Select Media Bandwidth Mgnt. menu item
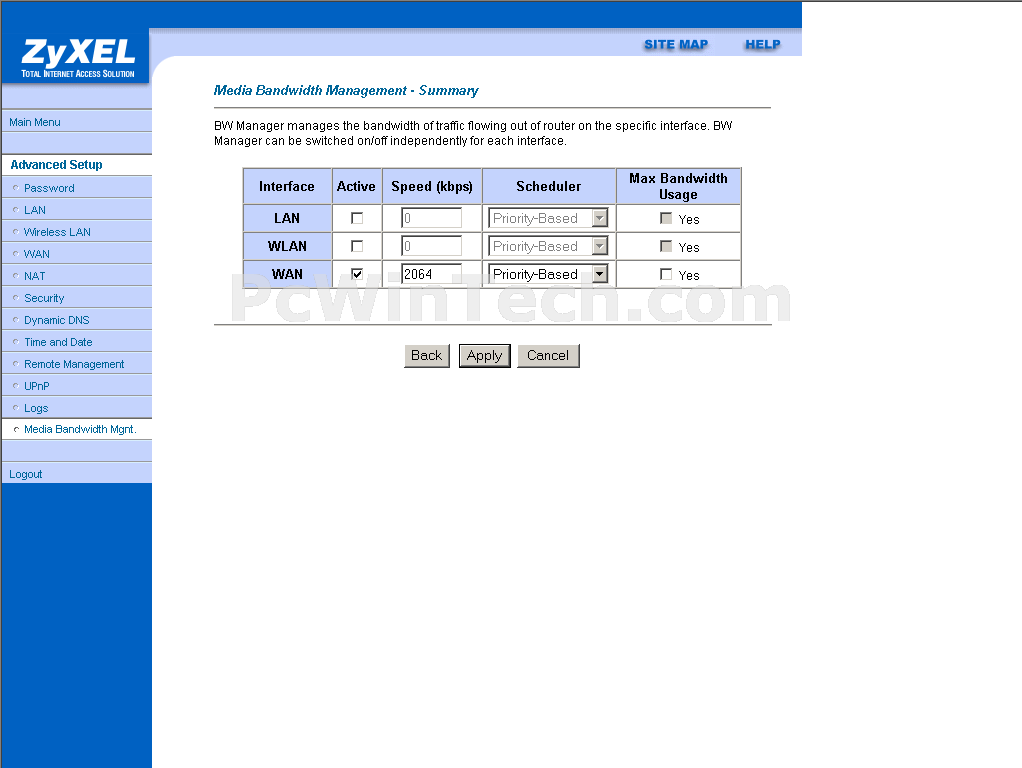The width and height of the screenshot is (1022, 768). [80, 429]
